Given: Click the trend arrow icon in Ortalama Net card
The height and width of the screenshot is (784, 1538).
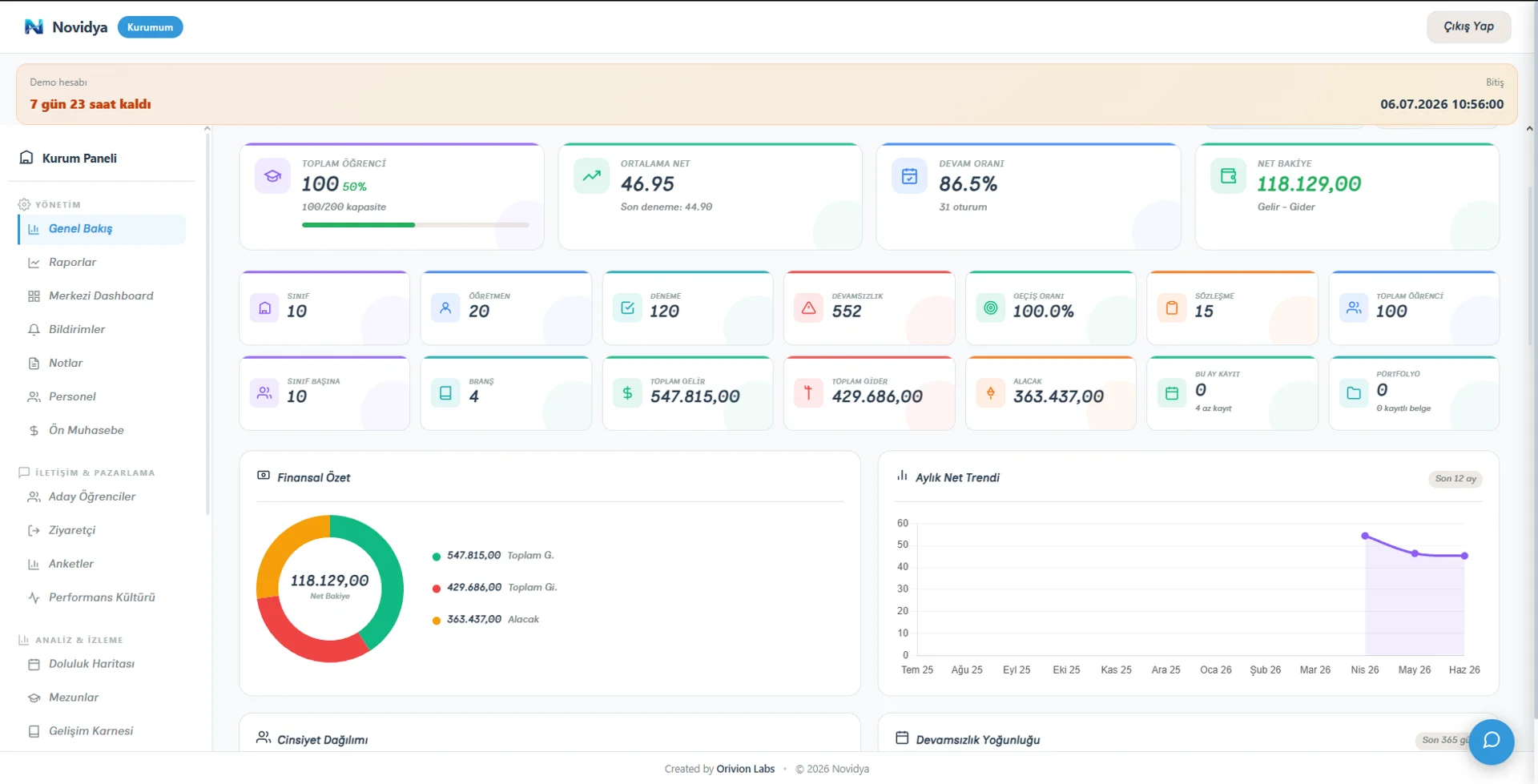Looking at the screenshot, I should coord(591,176).
